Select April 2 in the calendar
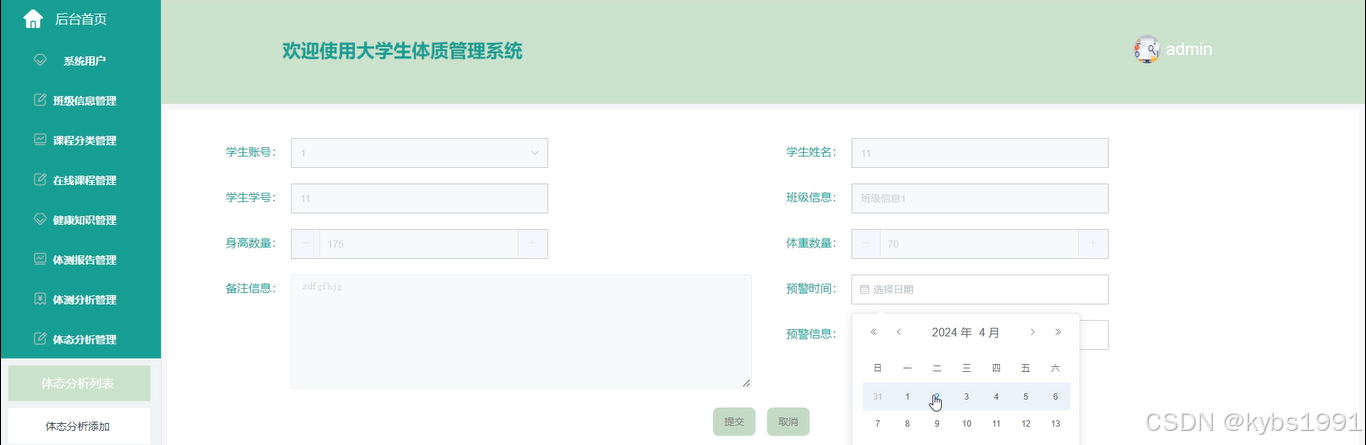 [x=937, y=397]
